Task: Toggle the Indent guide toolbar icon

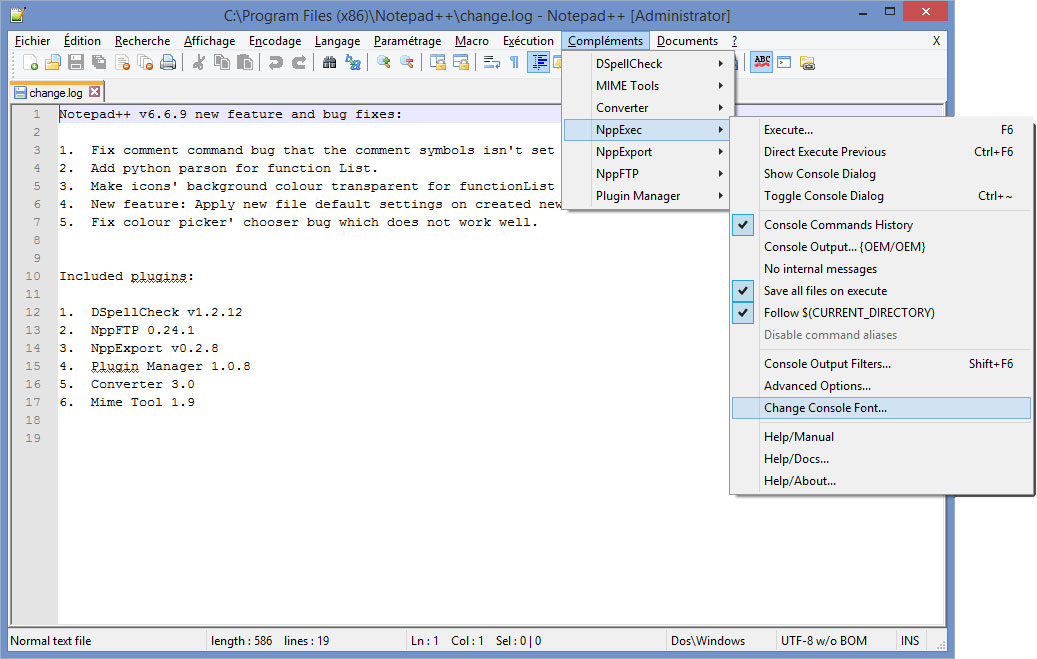Action: coord(539,63)
